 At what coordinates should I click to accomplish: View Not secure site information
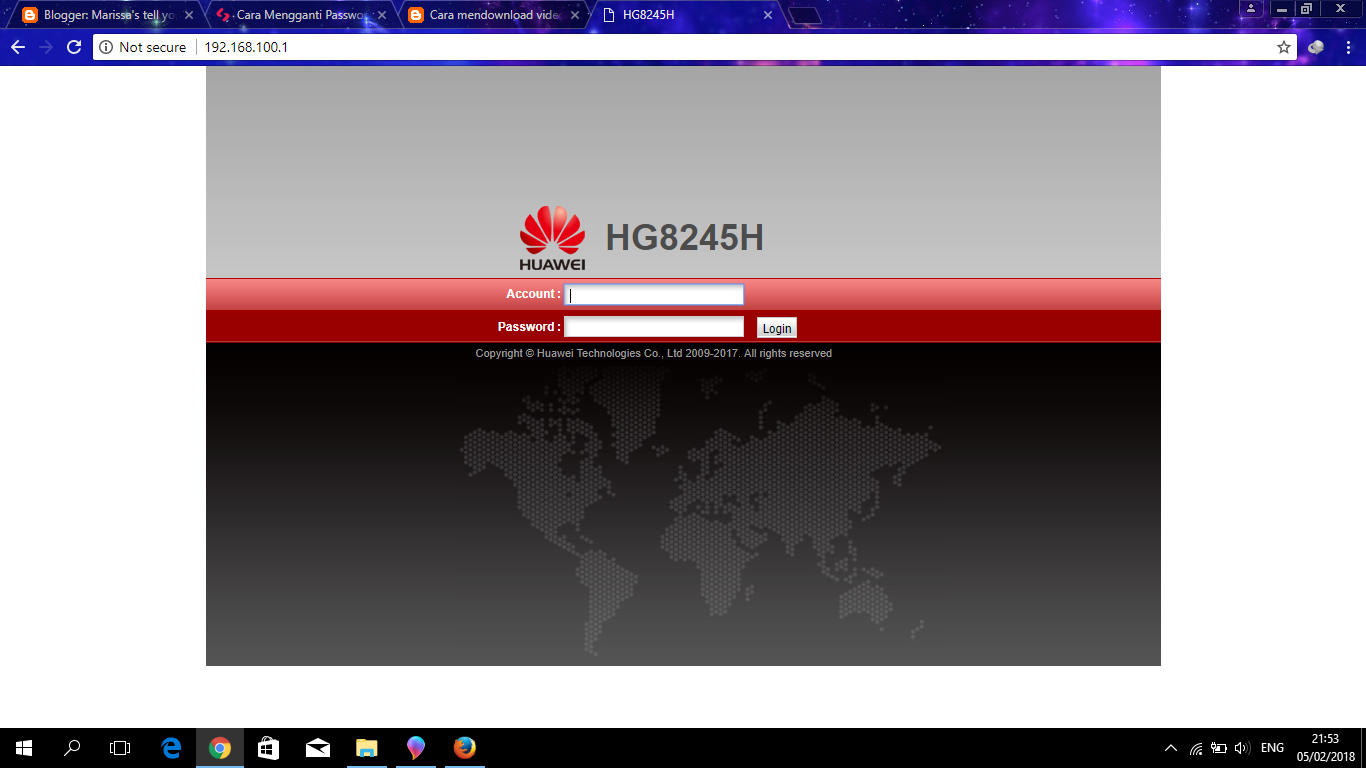(x=143, y=47)
